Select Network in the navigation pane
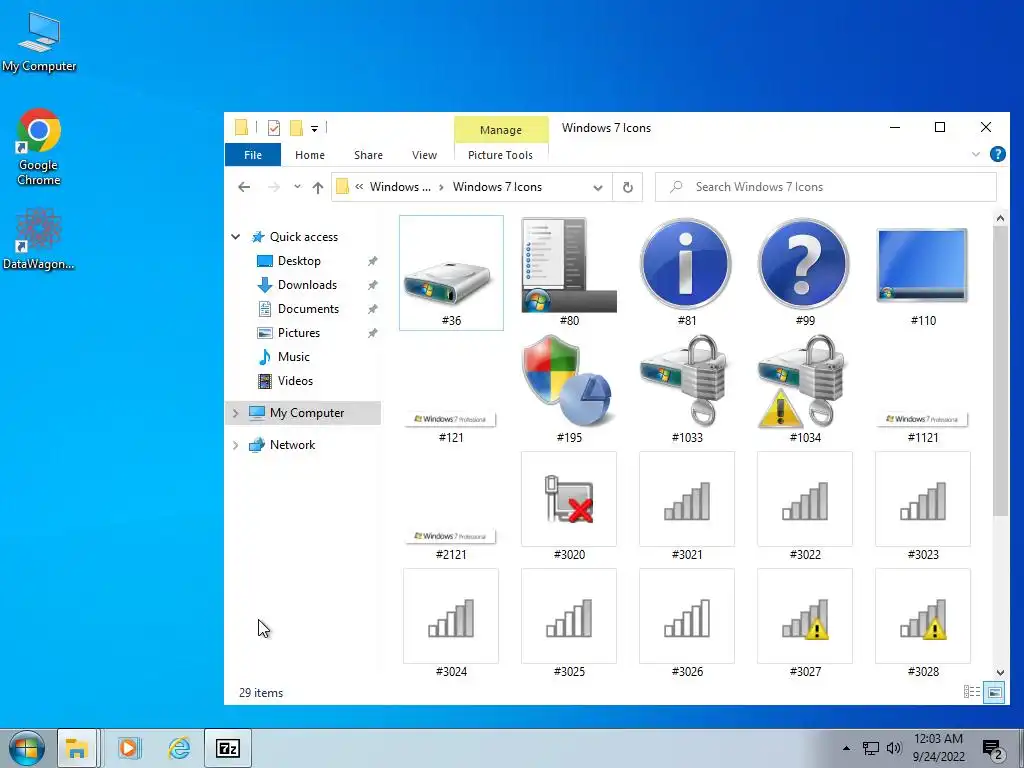1024x768 pixels. [x=292, y=445]
